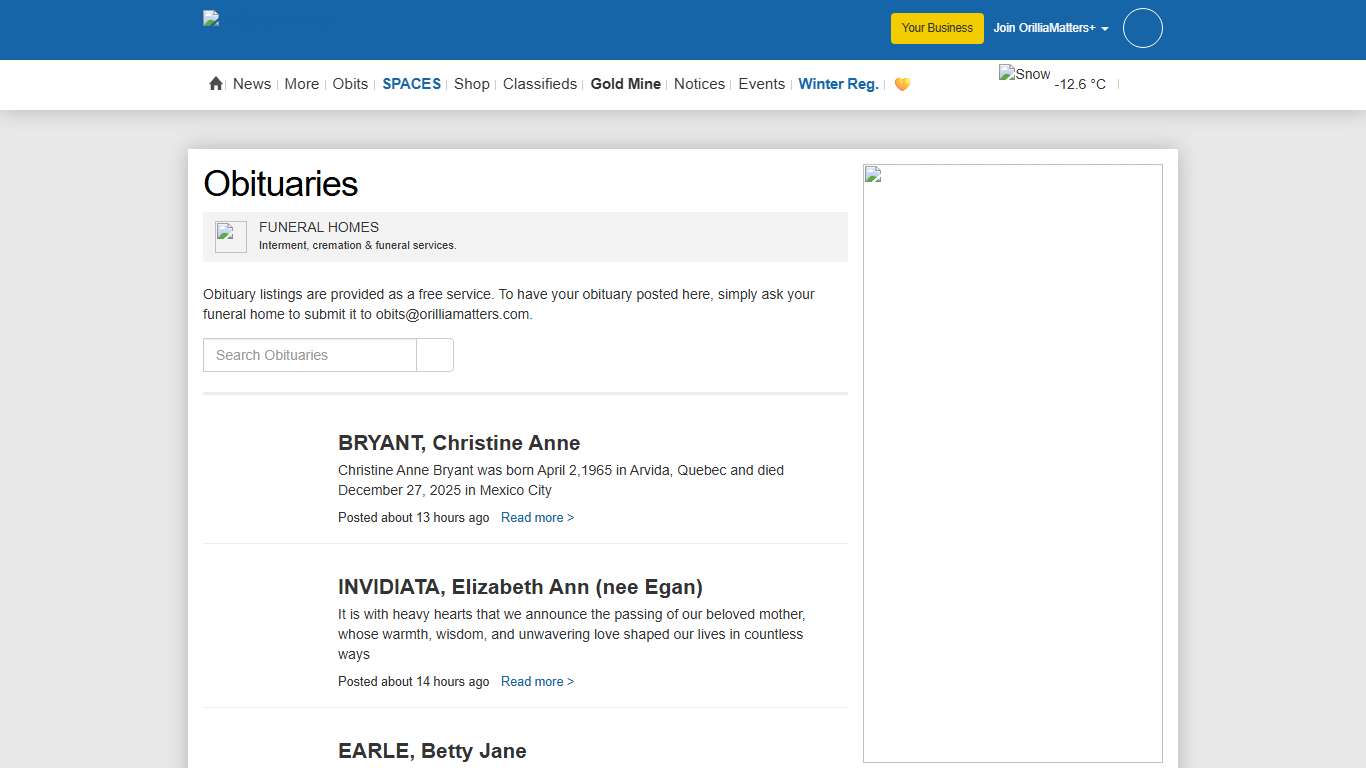Screen dimensions: 1366x768
Task: Open the Classifieds page
Action: click(540, 84)
